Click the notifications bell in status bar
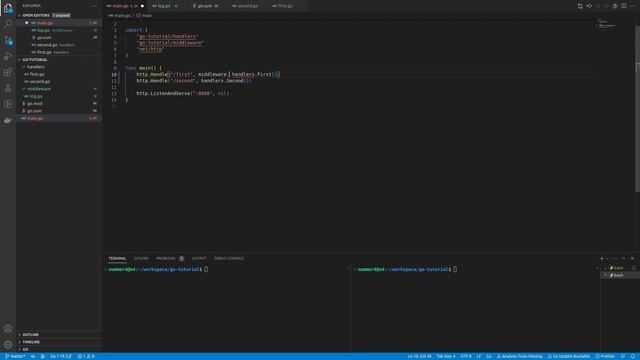640x360 pixels. coord(633,356)
